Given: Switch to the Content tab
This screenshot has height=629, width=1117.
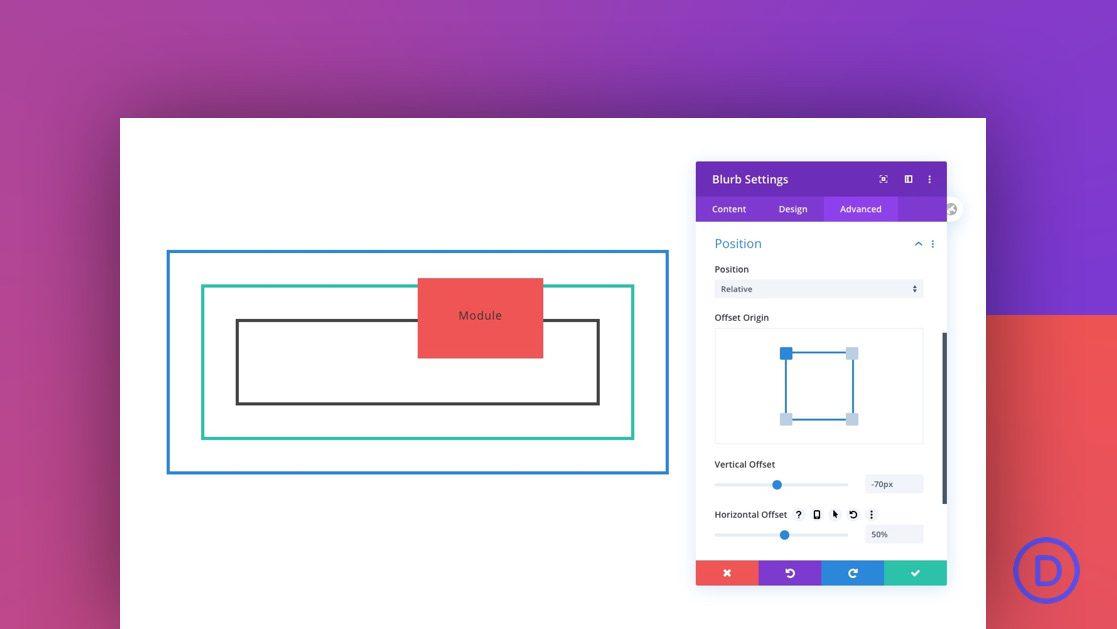Looking at the screenshot, I should 728,209.
